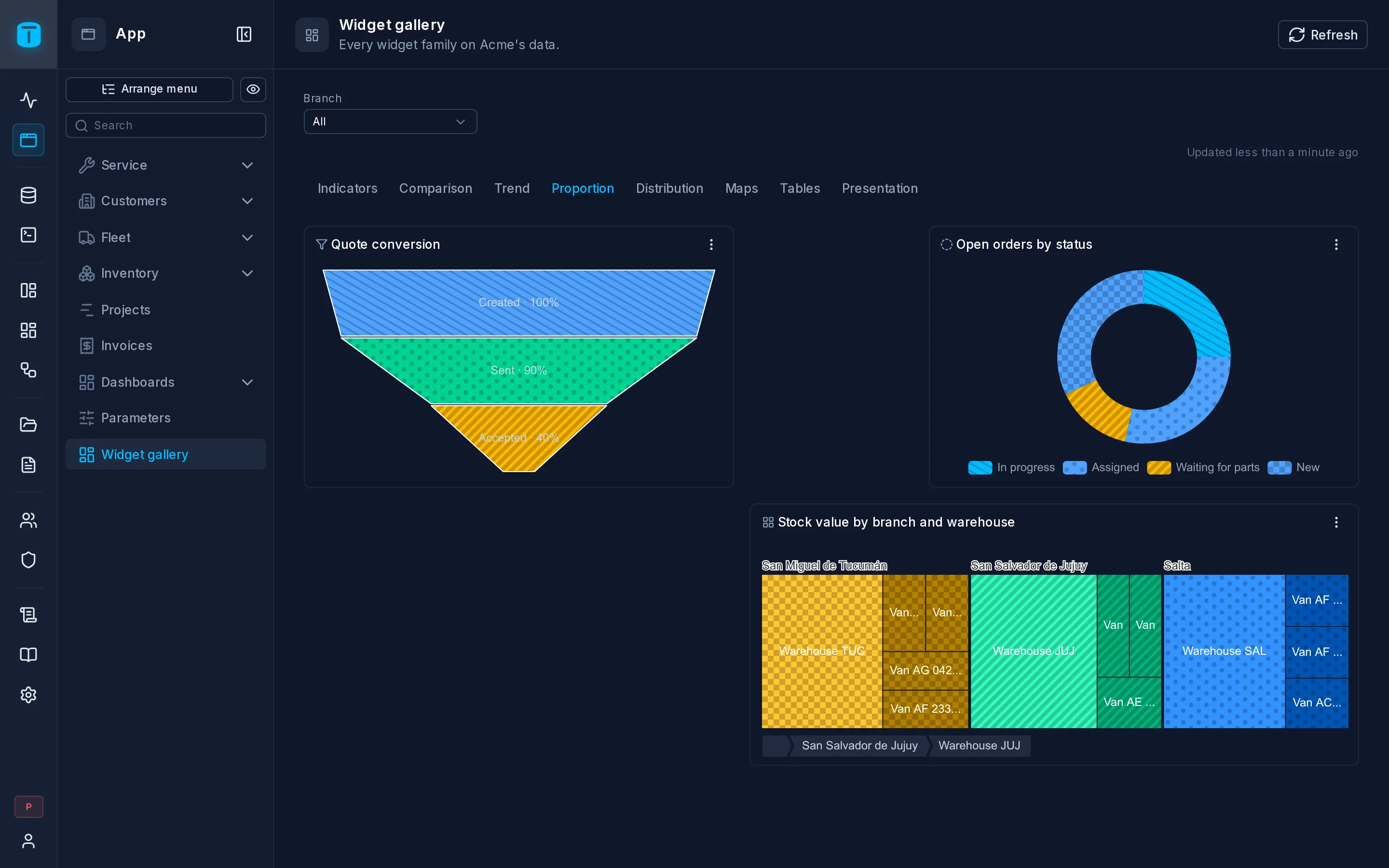Open Projects in the sidebar
This screenshot has height=868, width=1389.
[166, 310]
